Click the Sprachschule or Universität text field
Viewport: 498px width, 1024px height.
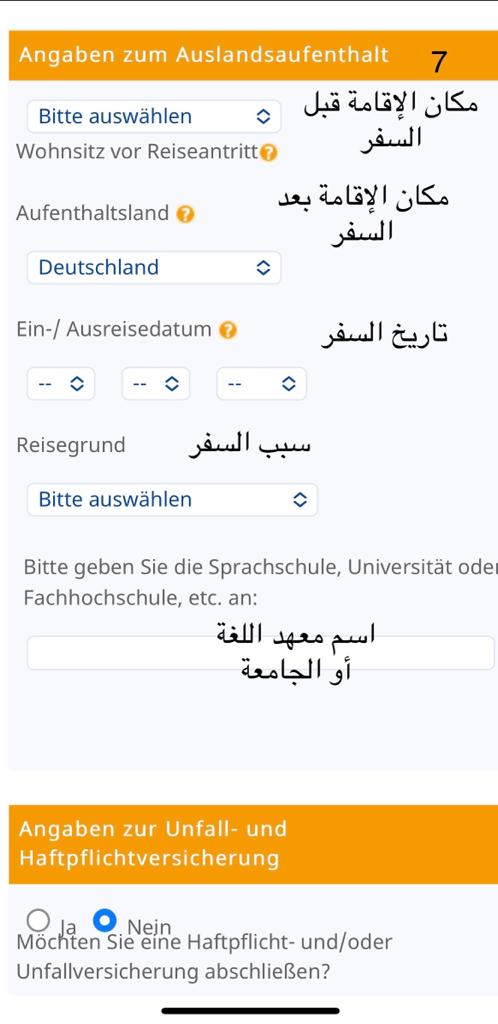[x=260, y=653]
